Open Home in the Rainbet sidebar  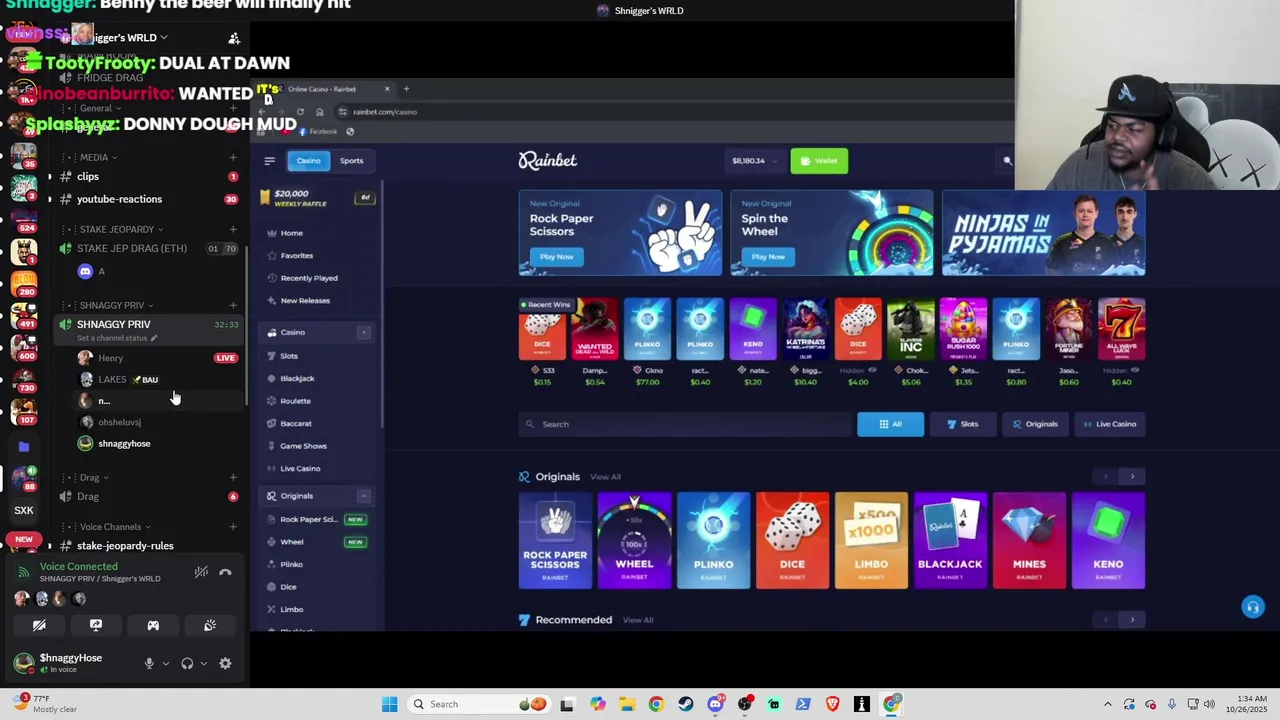[x=291, y=233]
